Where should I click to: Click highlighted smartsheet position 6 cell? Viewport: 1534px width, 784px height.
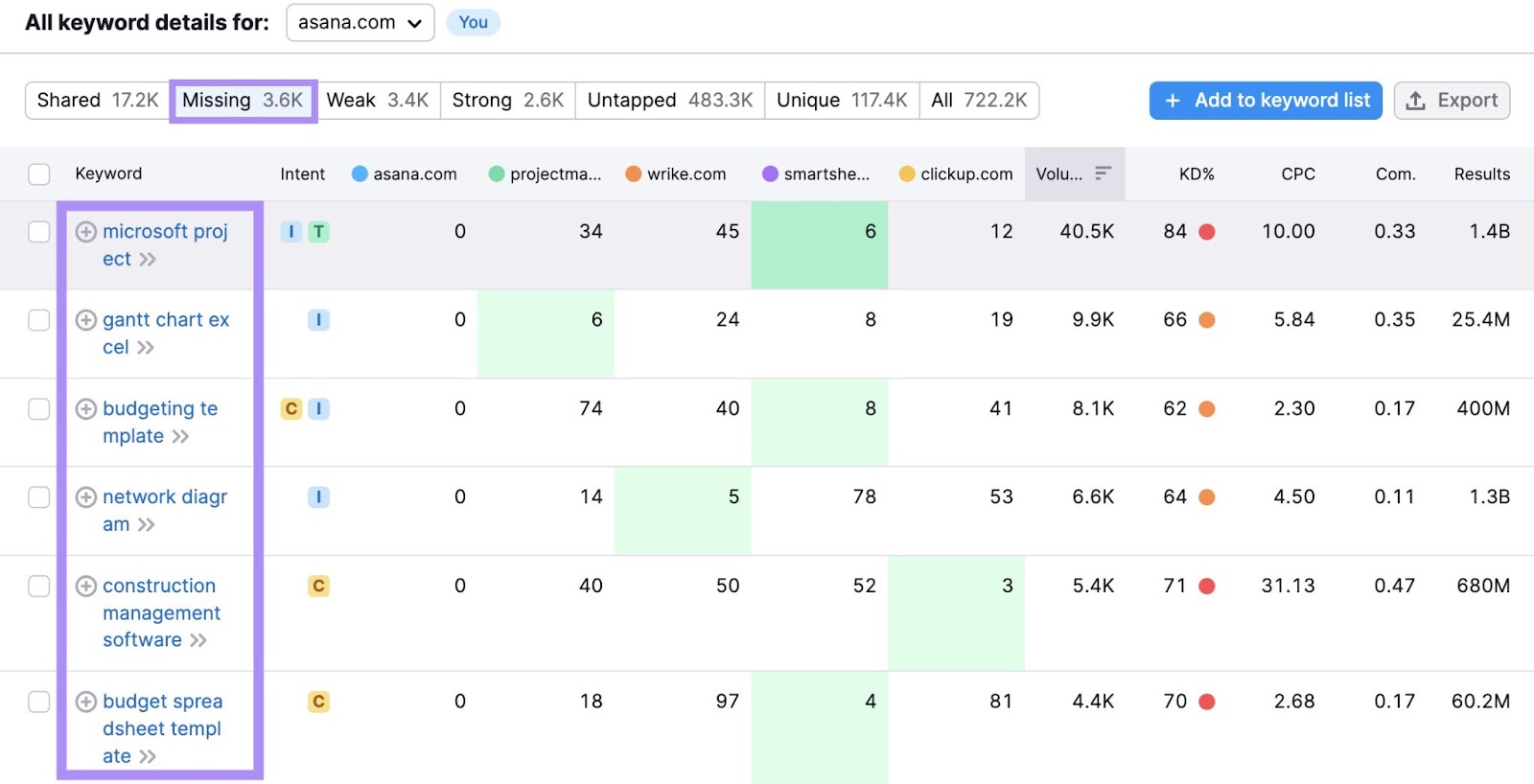pyautogui.click(x=820, y=245)
